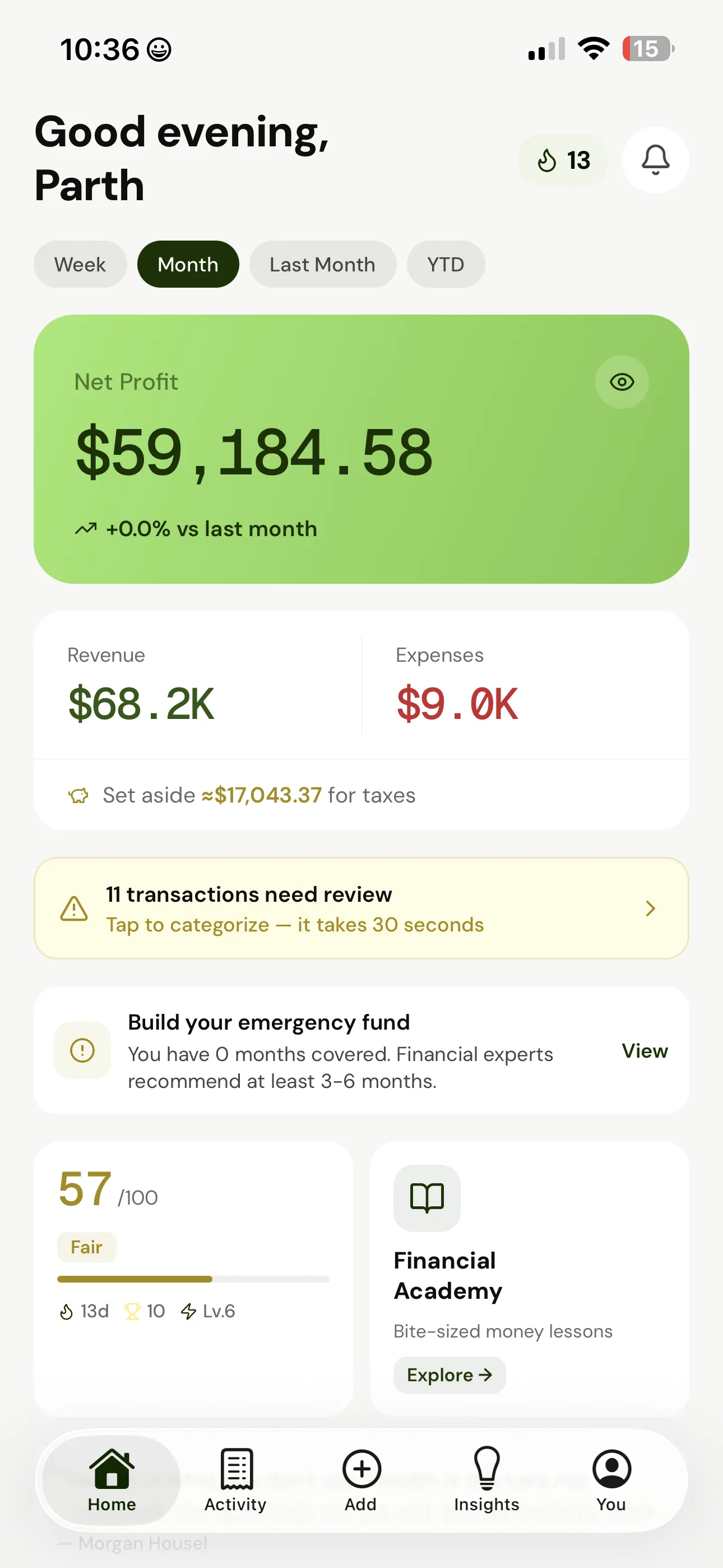Open the Home tab icon

coord(112,1468)
